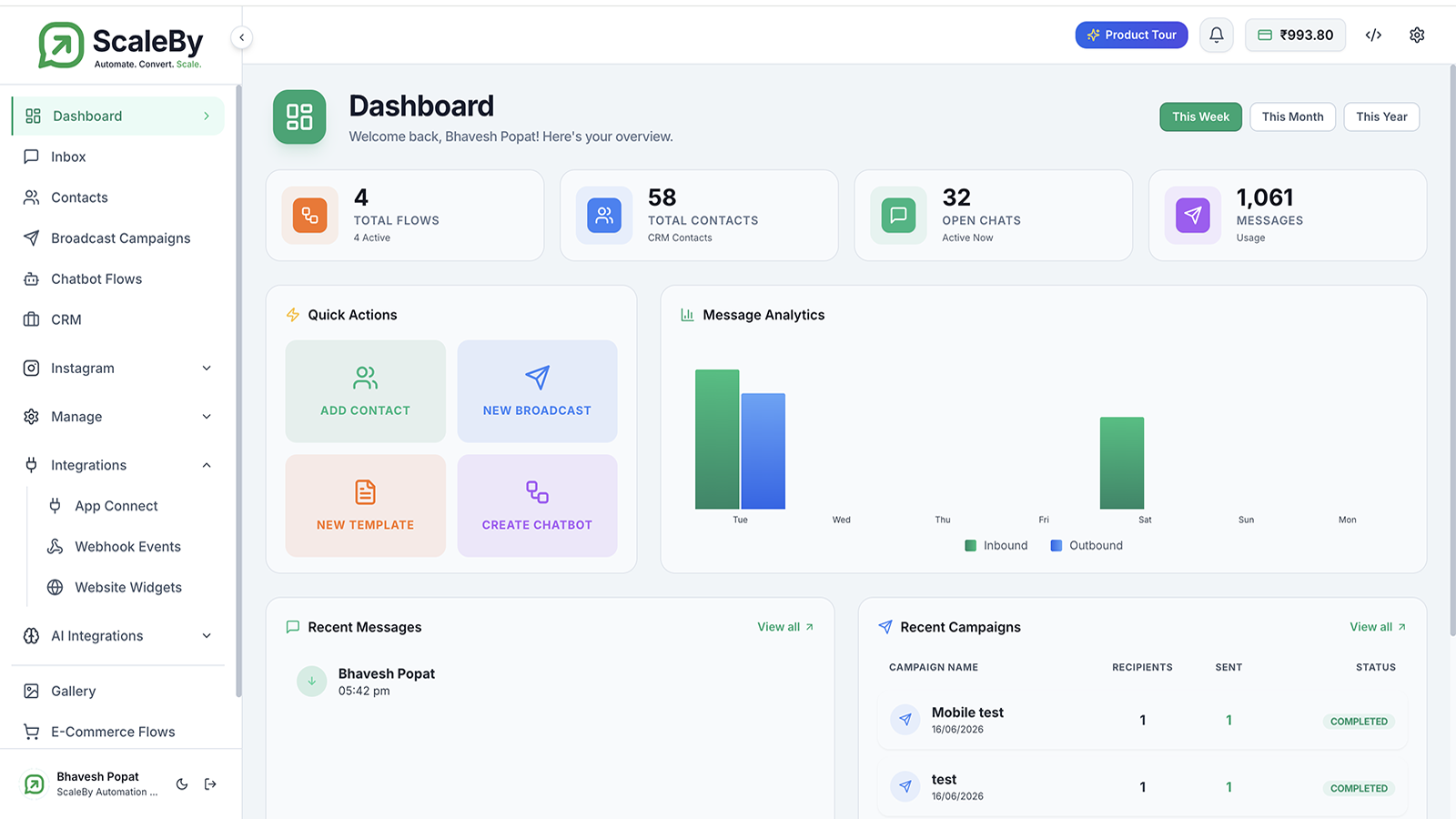Start the Product Tour

tap(1131, 35)
